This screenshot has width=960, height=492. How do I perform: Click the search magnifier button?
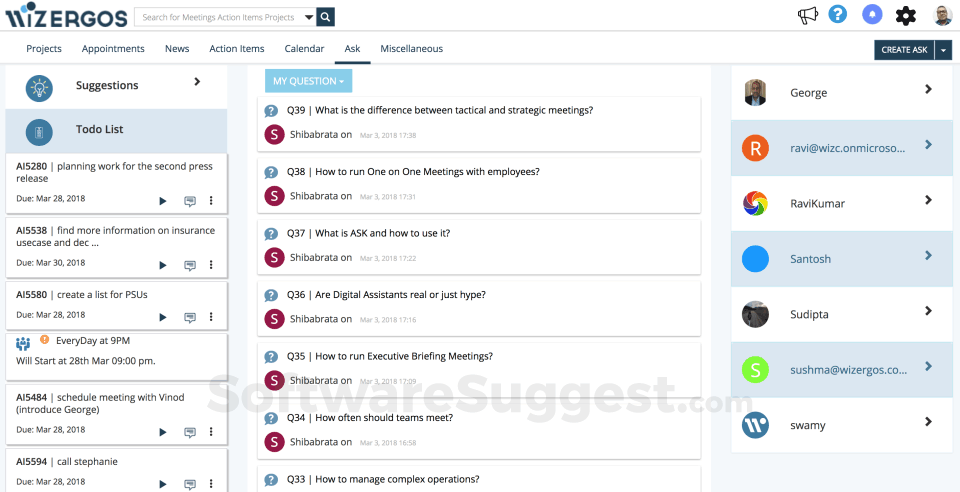point(326,17)
